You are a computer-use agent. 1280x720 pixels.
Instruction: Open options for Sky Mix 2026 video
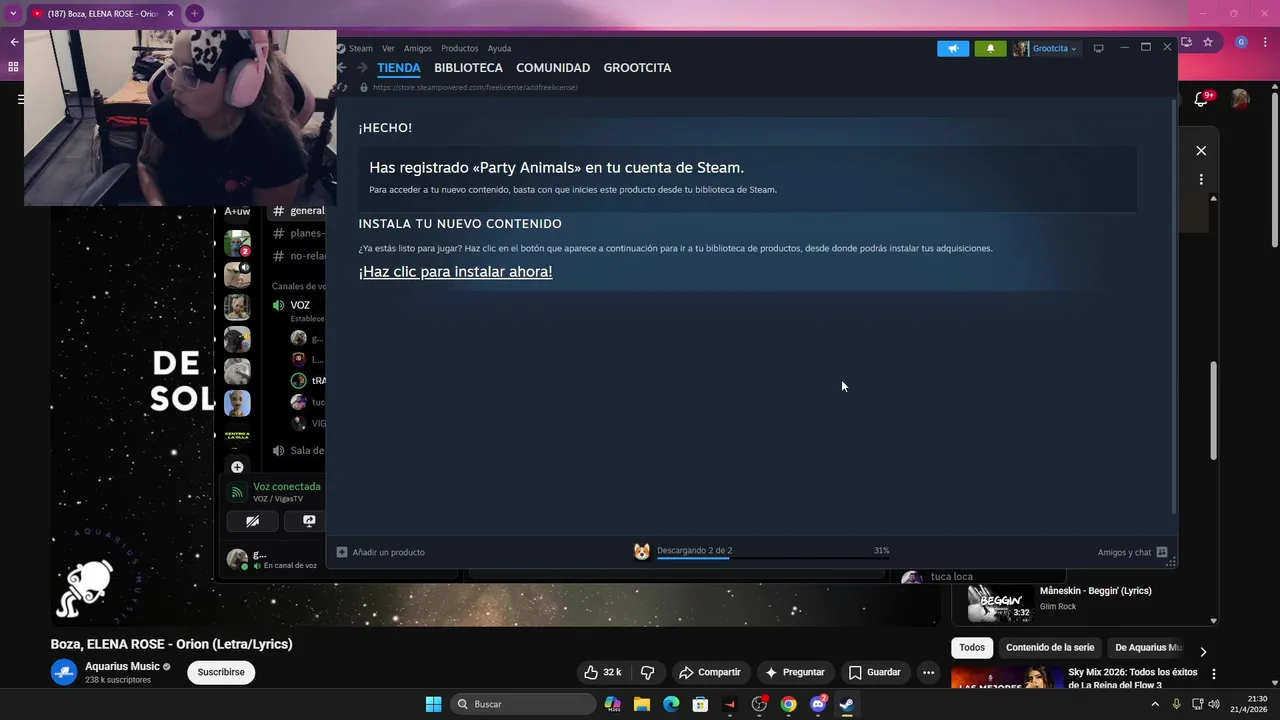(x=1213, y=674)
